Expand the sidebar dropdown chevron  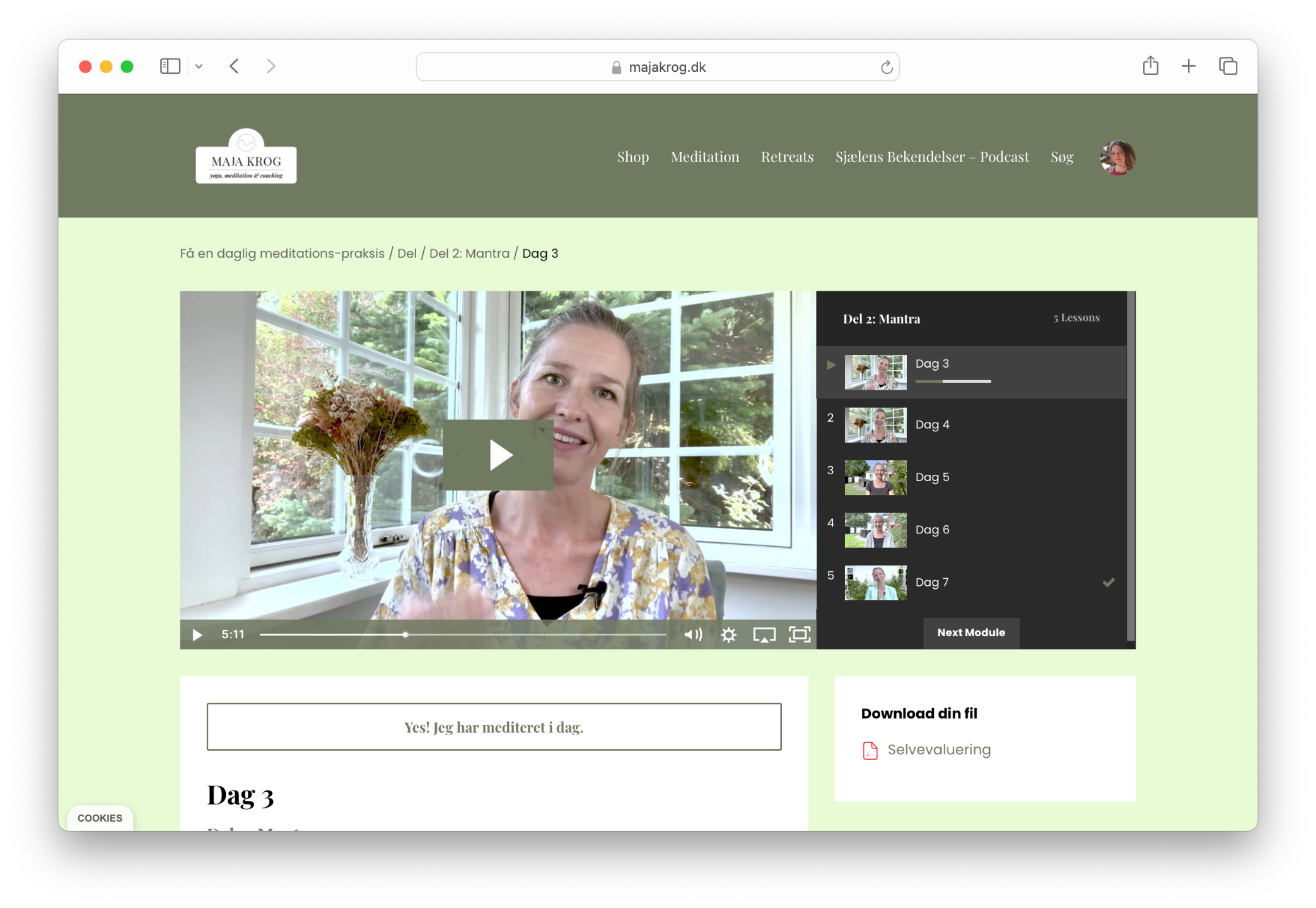tap(199, 66)
